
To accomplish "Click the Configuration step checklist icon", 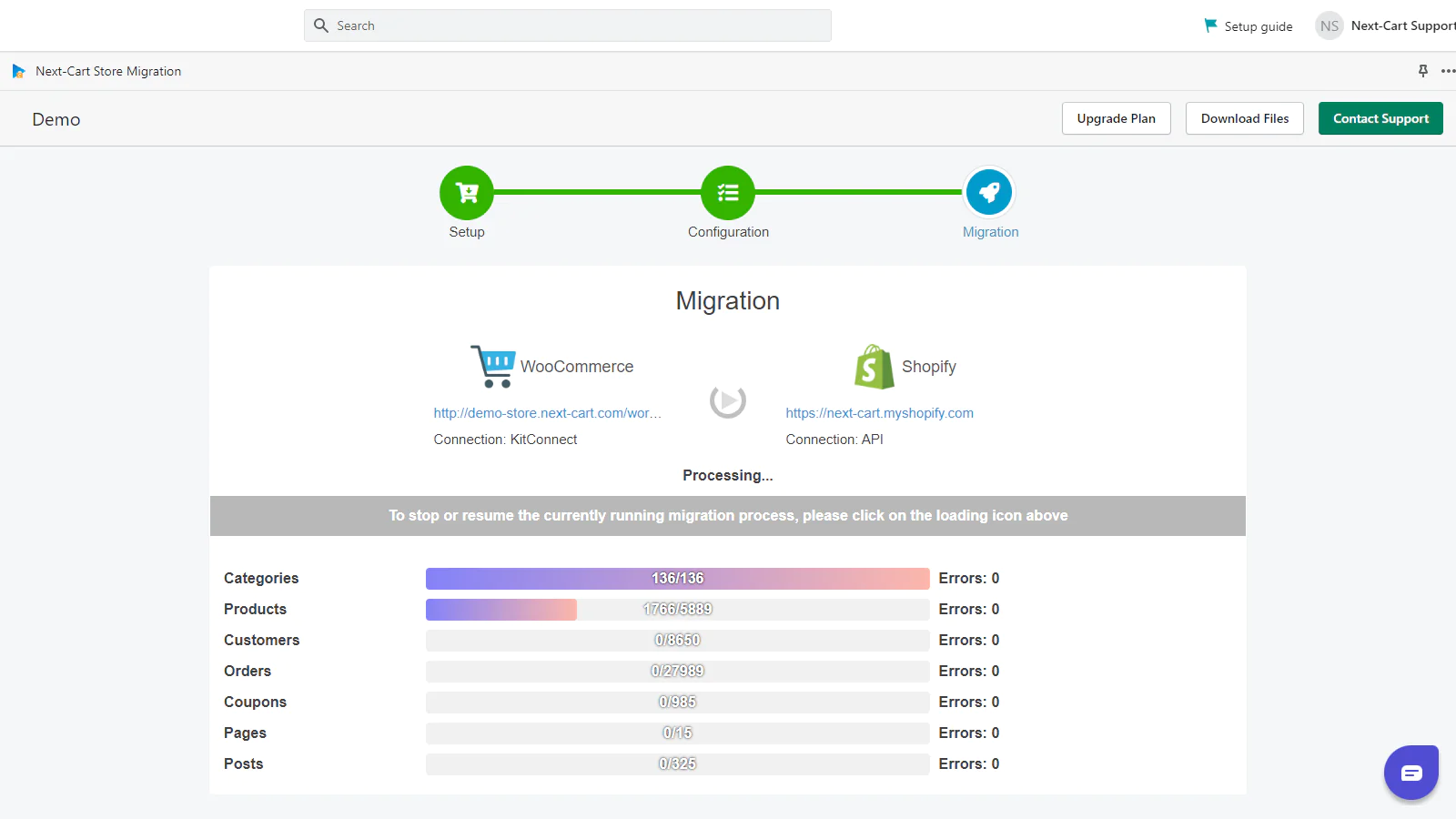I will click(728, 193).
